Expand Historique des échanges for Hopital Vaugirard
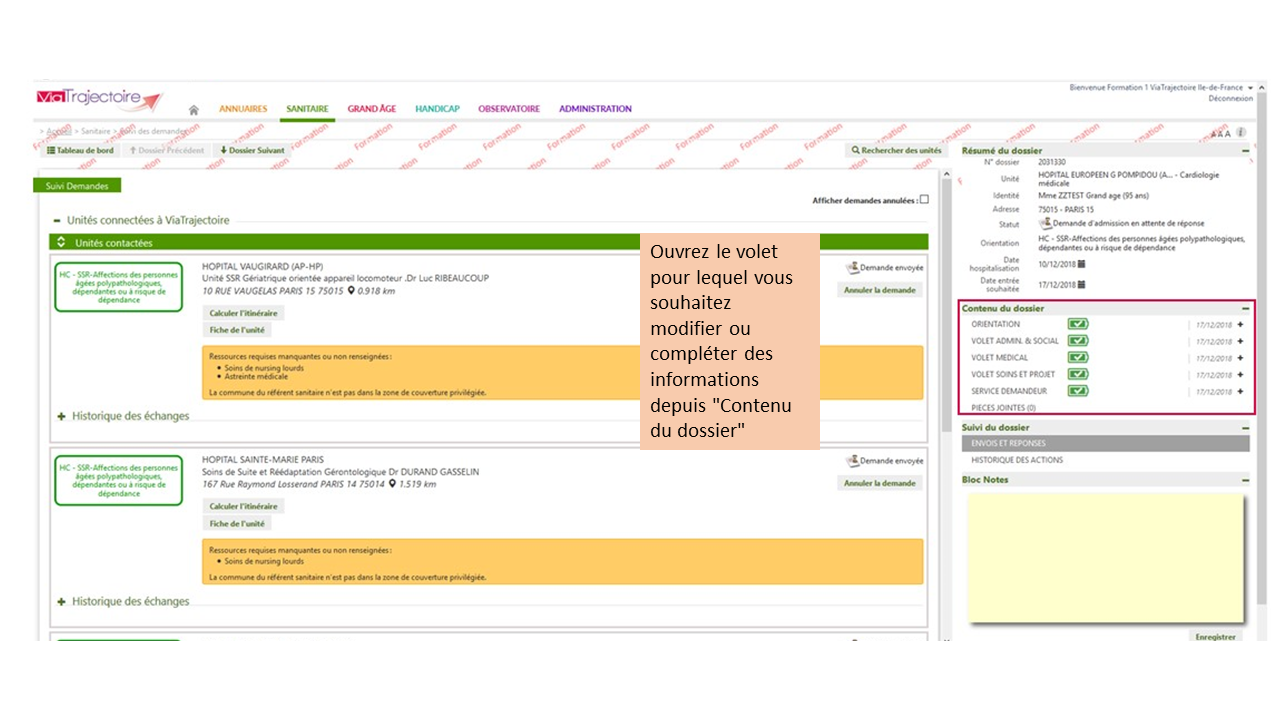1280x720 pixels. coord(62,416)
